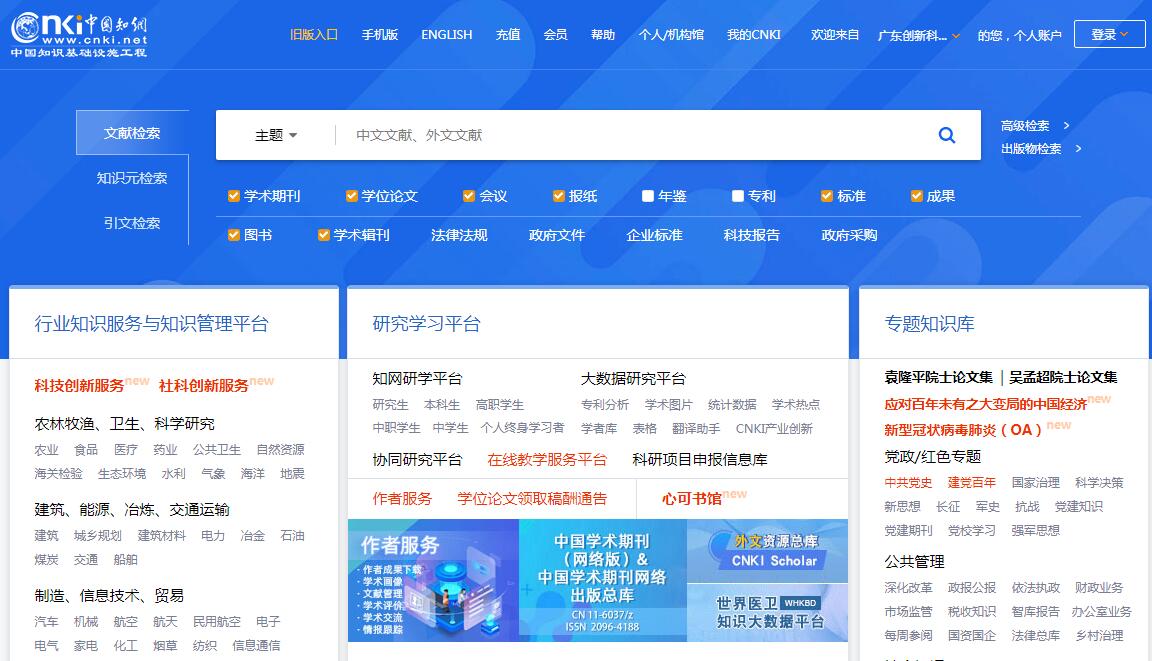Image resolution: width=1152 pixels, height=661 pixels.
Task: Open 学位论文领取稿酬通告 link
Action: [x=533, y=499]
